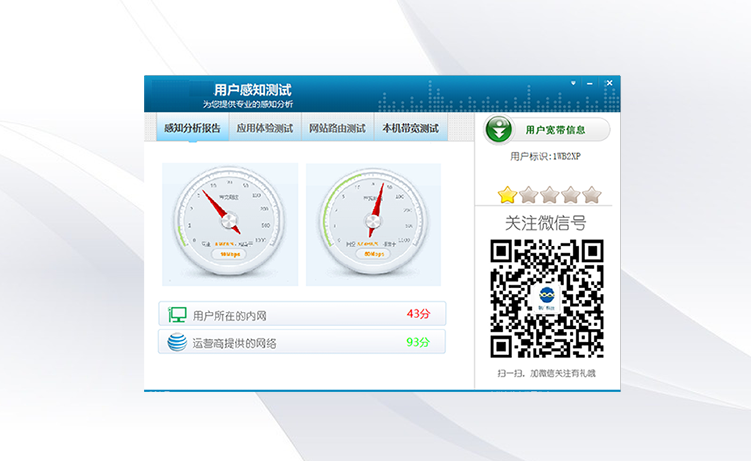Click the left gauge Mbps readout
751x461 pixels.
(x=230, y=254)
